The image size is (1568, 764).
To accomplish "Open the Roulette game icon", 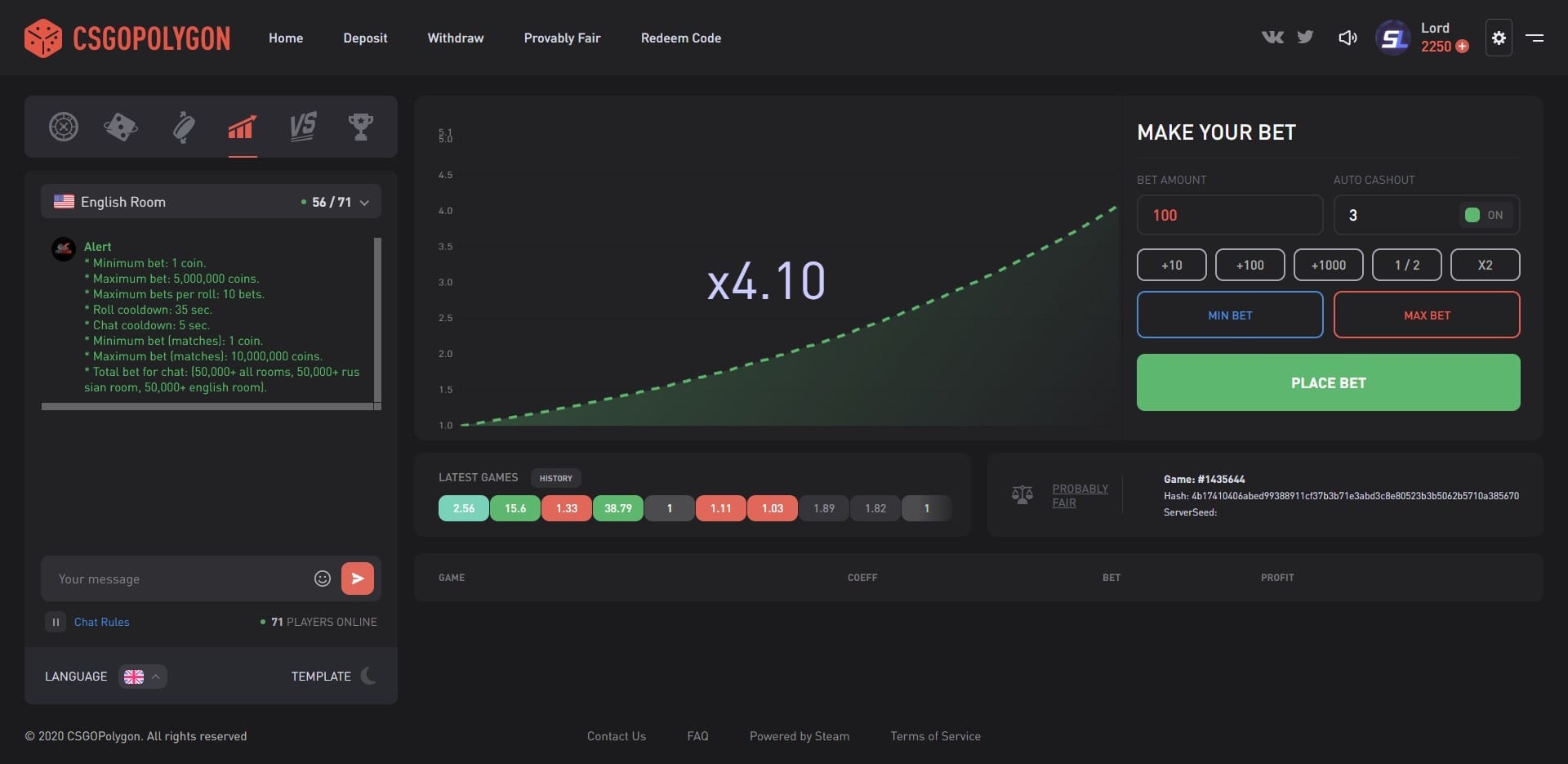I will click(64, 127).
